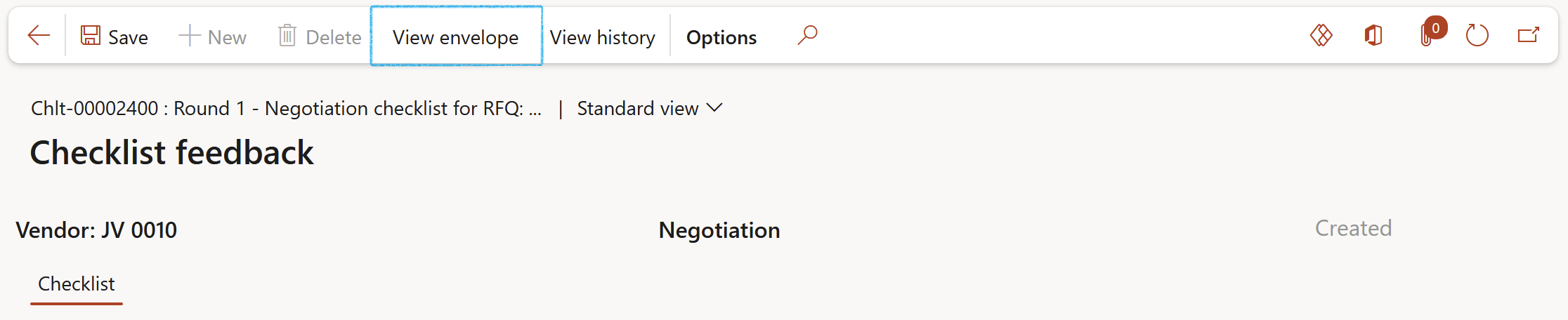The height and width of the screenshot is (320, 1568).
Task: Click the View envelope button
Action: (x=456, y=36)
